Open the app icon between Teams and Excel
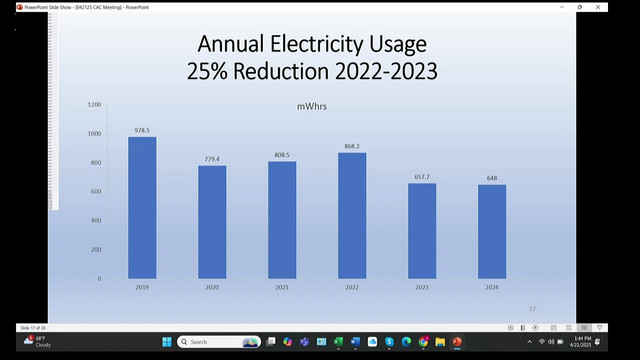This screenshot has width=640, height=360. [x=321, y=342]
